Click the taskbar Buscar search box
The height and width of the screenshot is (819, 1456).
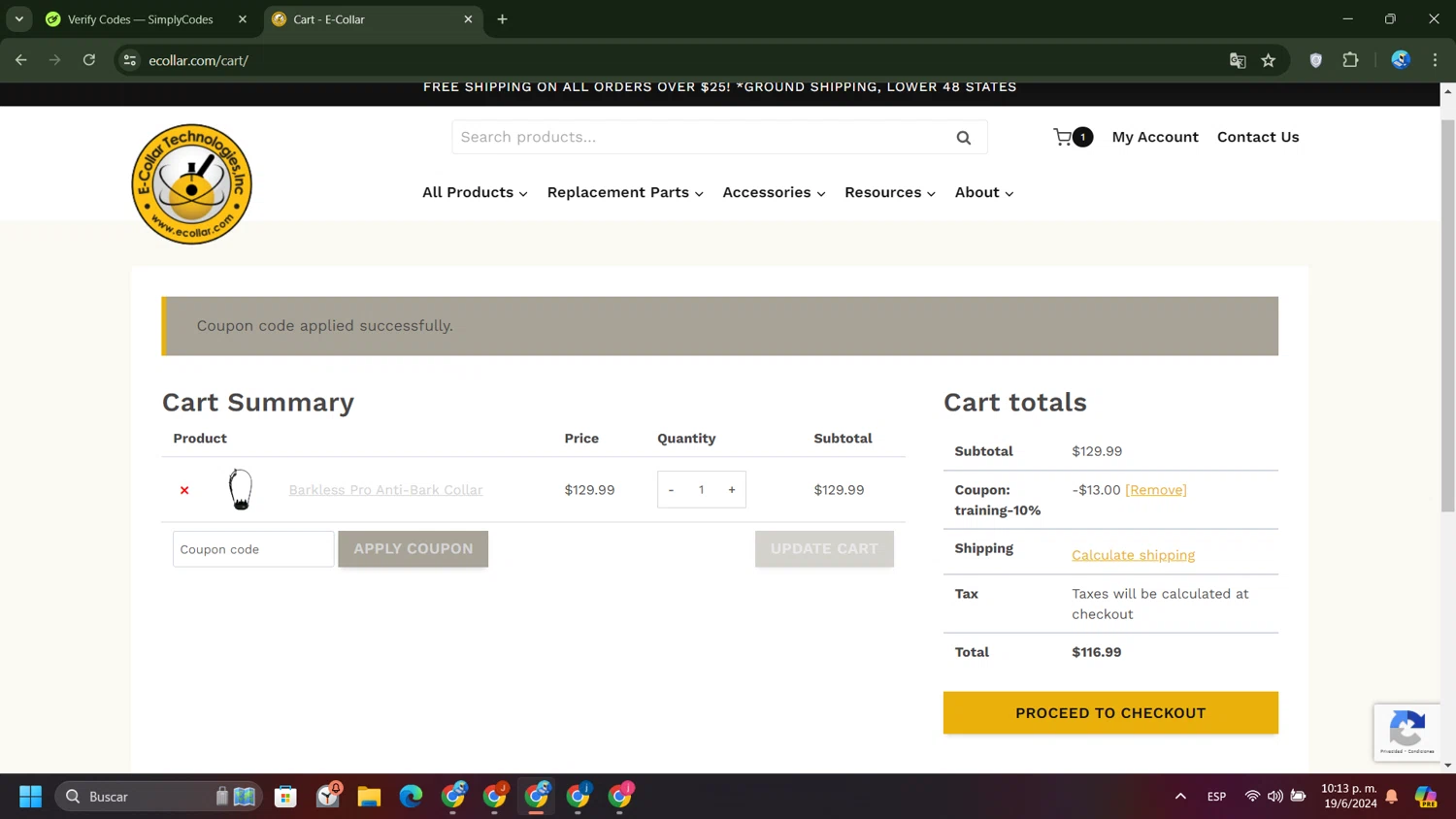coord(159,797)
